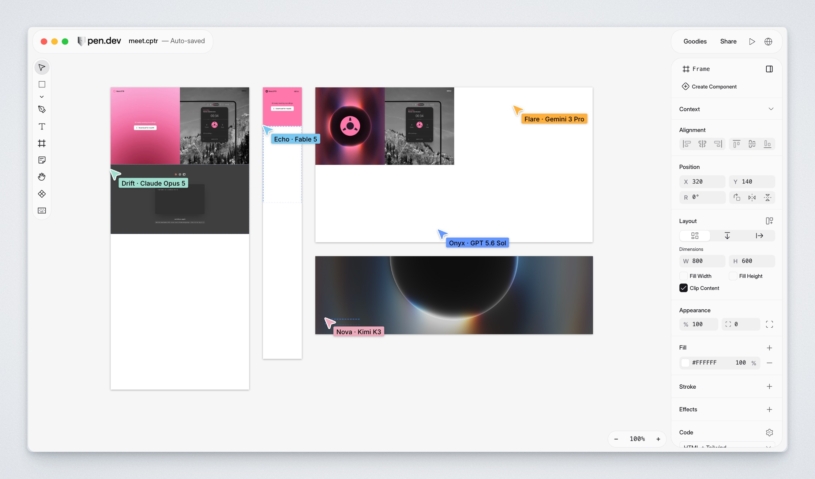Align left edges
815x479 pixels.
(687, 144)
